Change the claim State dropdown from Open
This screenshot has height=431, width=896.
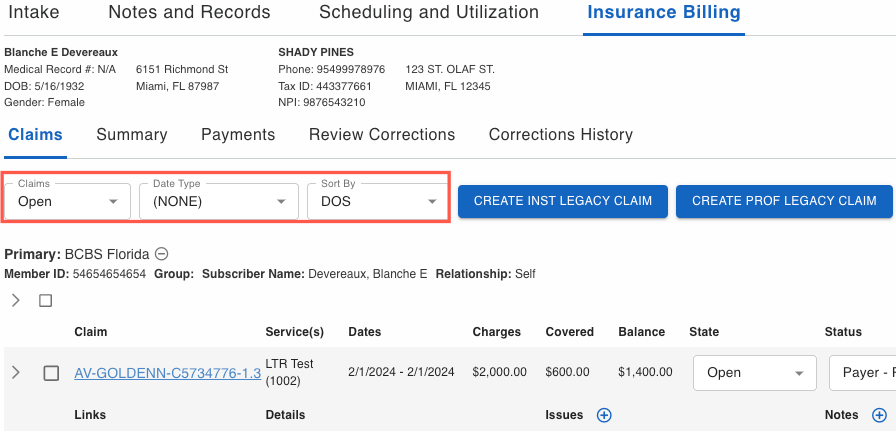click(x=754, y=373)
